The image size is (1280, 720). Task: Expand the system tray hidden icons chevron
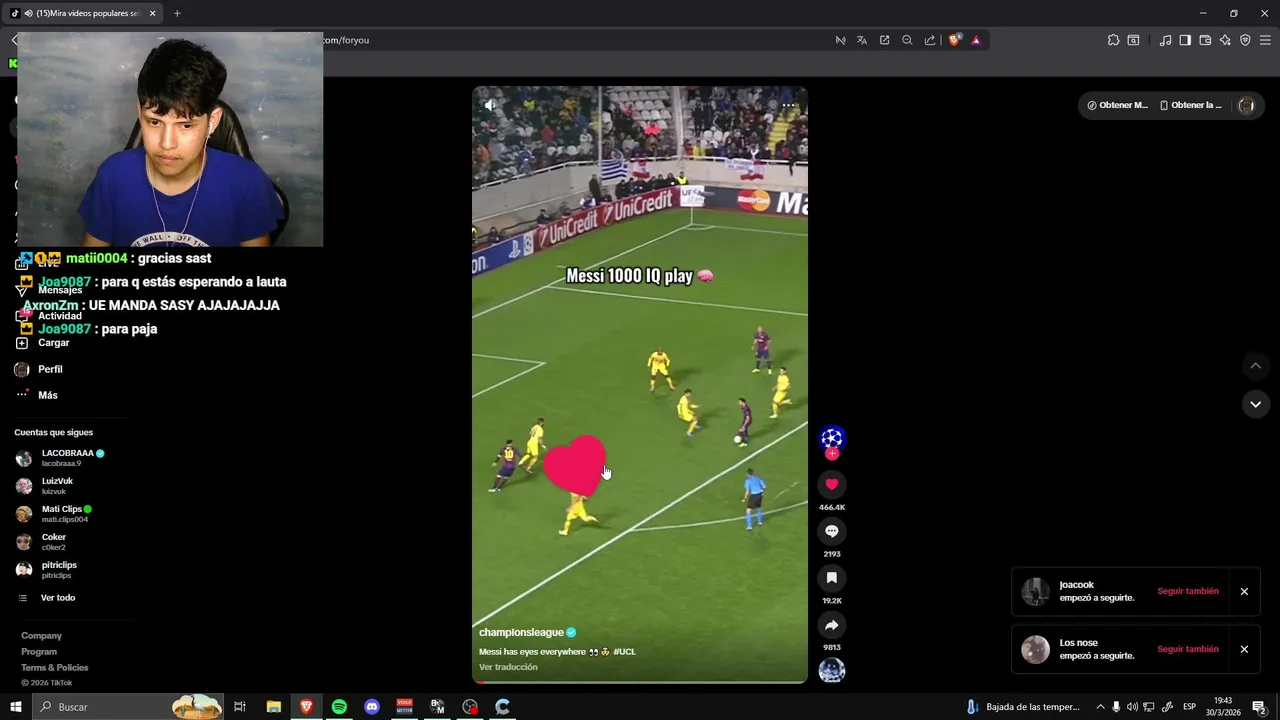coord(1100,707)
